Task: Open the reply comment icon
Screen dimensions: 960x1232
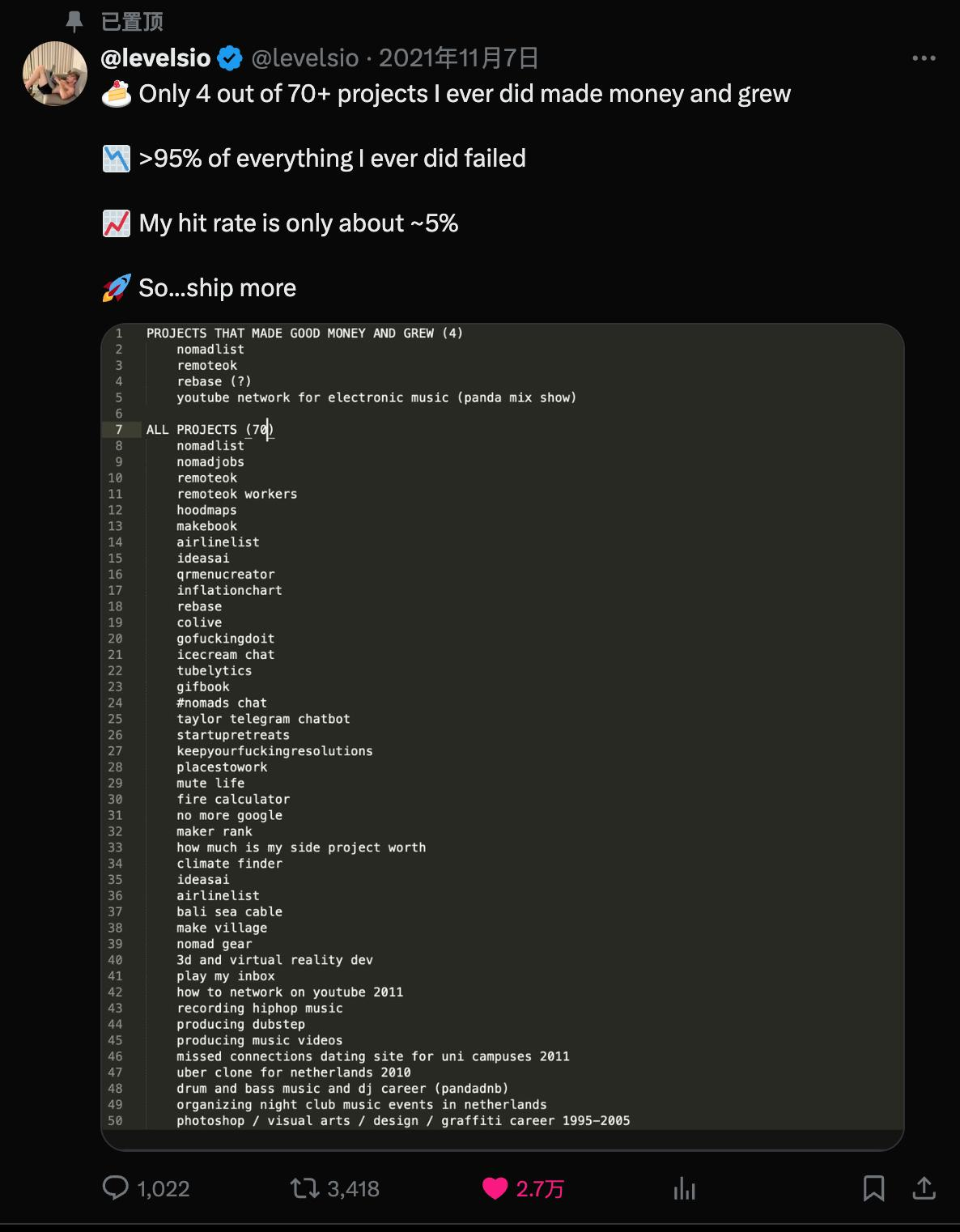Action: pyautogui.click(x=116, y=1188)
